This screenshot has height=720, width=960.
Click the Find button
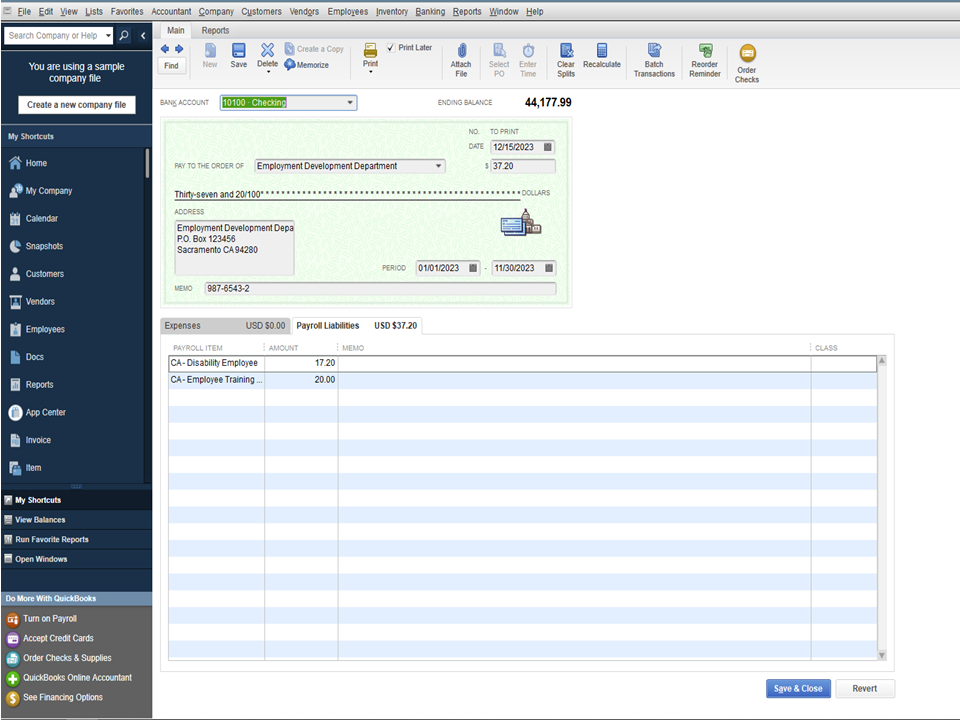point(171,66)
